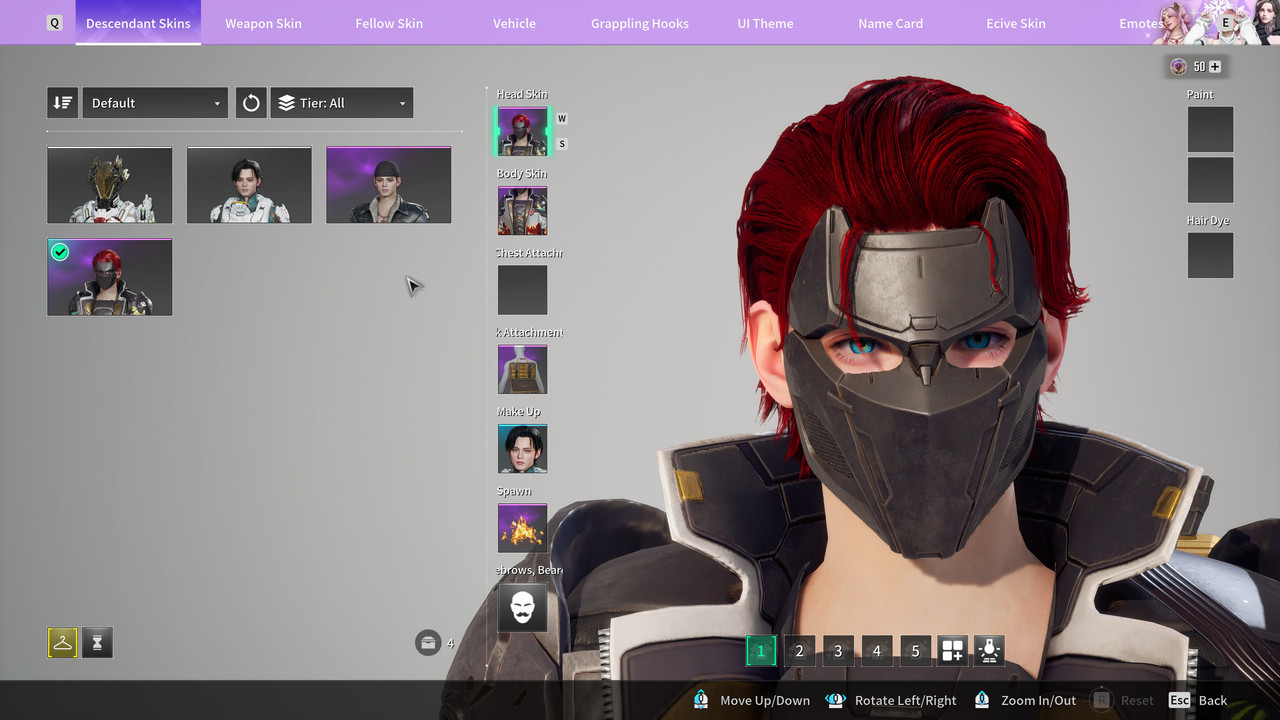Switch to the Vehicle tab
Screen dimensions: 1280x720
pos(514,23)
